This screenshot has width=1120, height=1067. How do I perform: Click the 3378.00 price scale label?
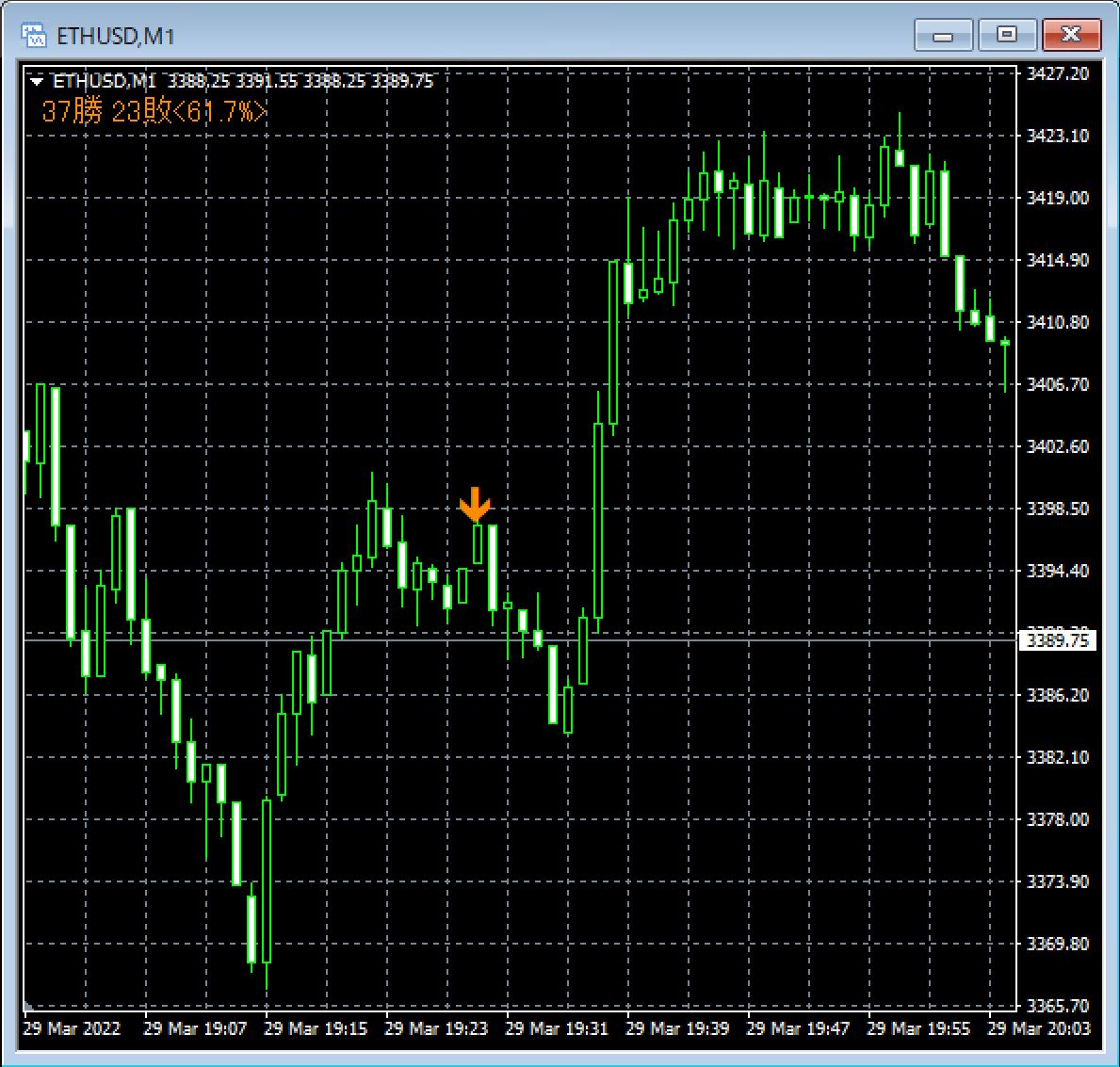(1058, 819)
